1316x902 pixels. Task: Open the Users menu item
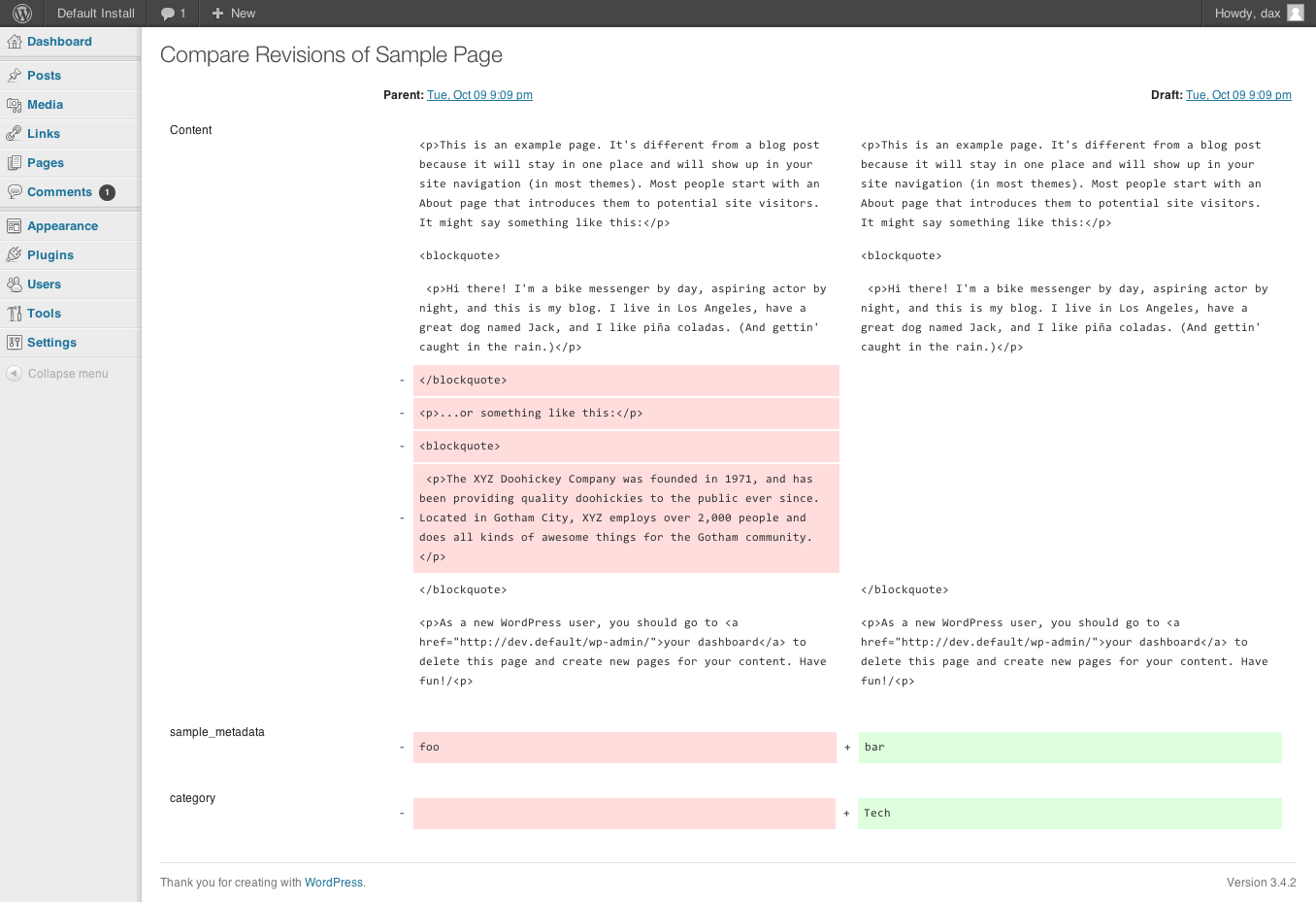click(44, 284)
